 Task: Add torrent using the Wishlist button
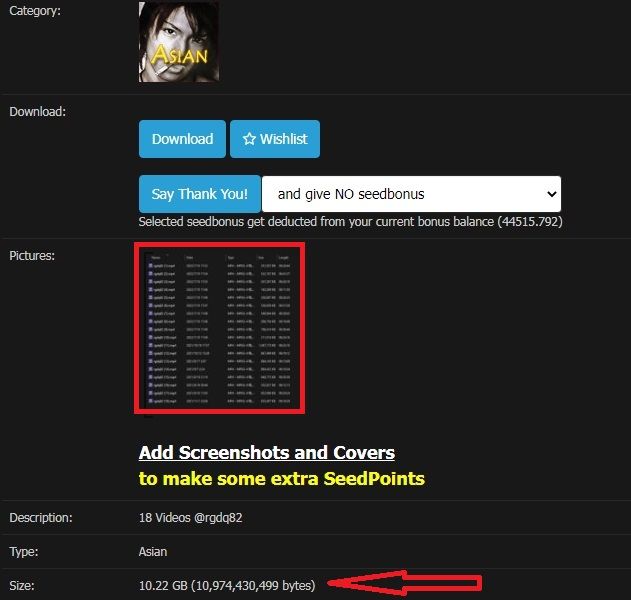pyautogui.click(x=275, y=139)
